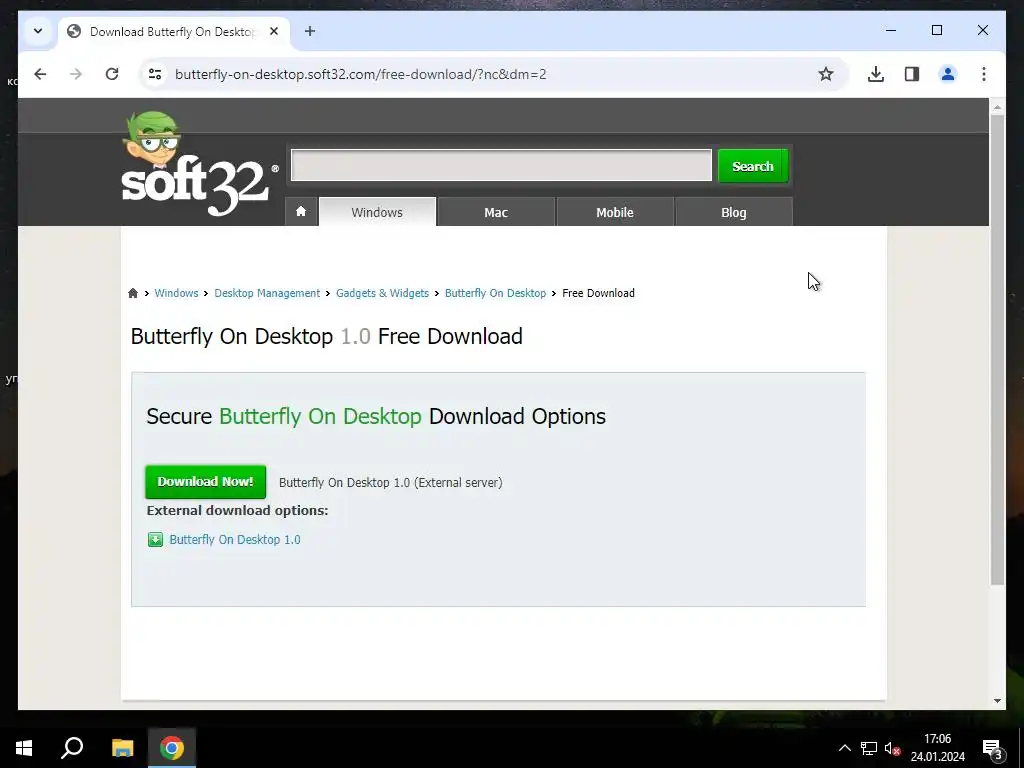This screenshot has height=768, width=1024.
Task: Bookmark this page with the star icon
Action: [x=825, y=74]
